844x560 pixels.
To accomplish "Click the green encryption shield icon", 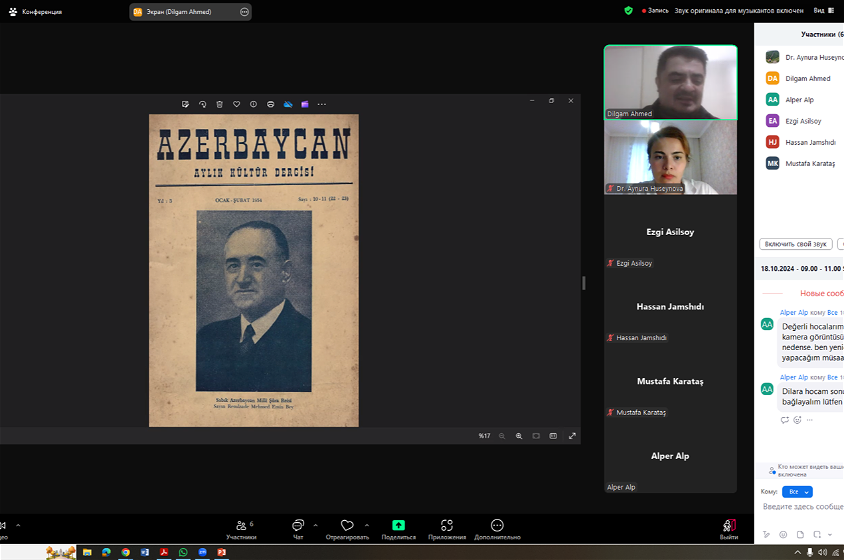I will click(x=628, y=10).
